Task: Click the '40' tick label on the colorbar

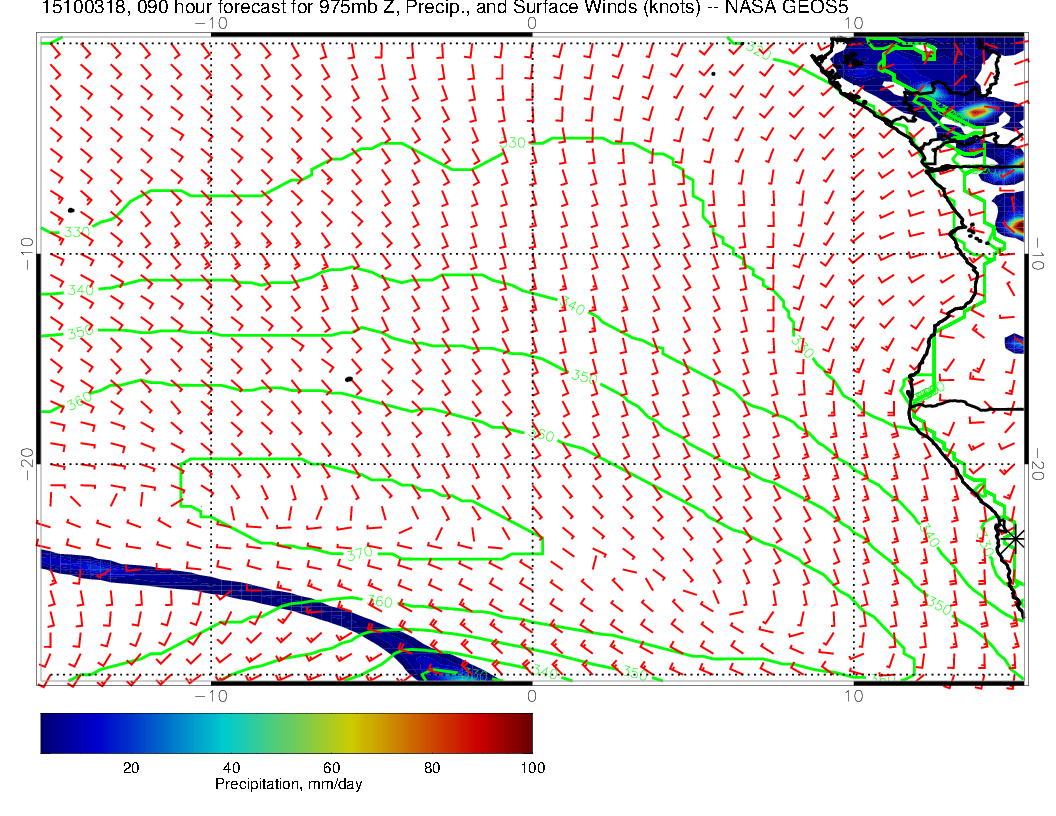Action: [x=231, y=767]
